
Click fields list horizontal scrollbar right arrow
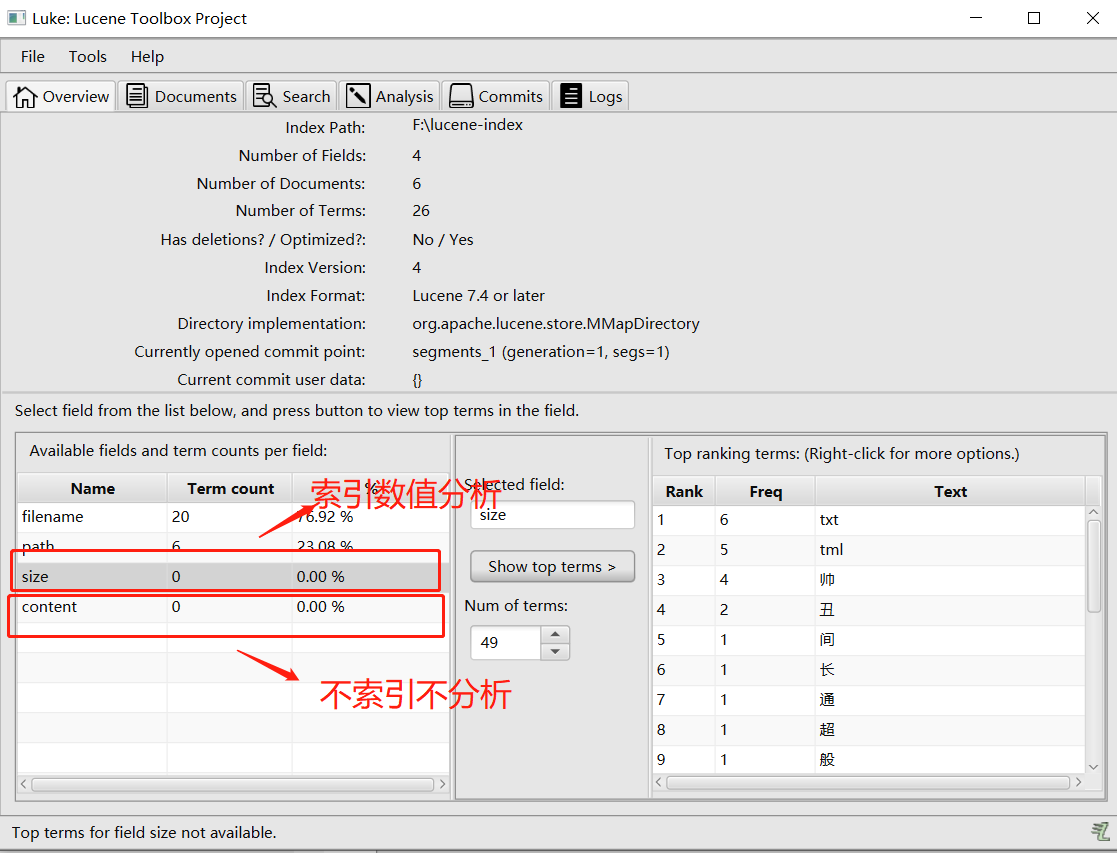442,784
